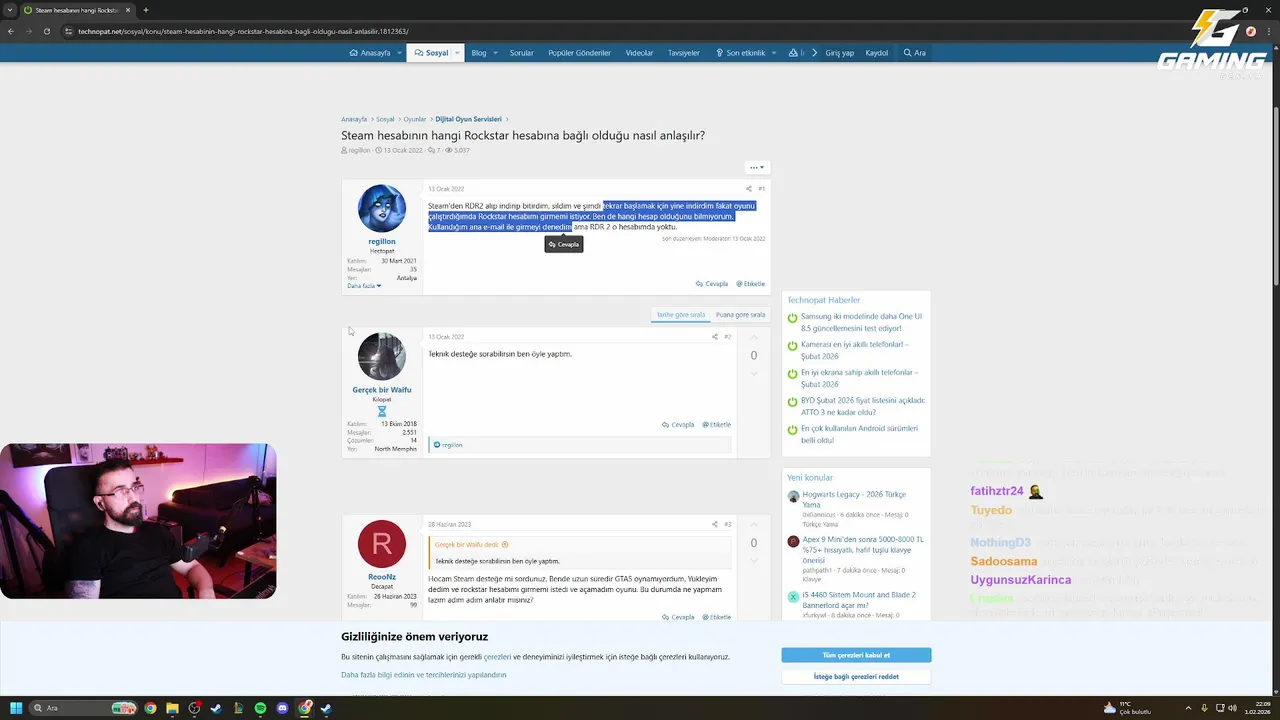The height and width of the screenshot is (720, 1280).
Task: Click the regillon like name in post #2
Action: [x=452, y=445]
